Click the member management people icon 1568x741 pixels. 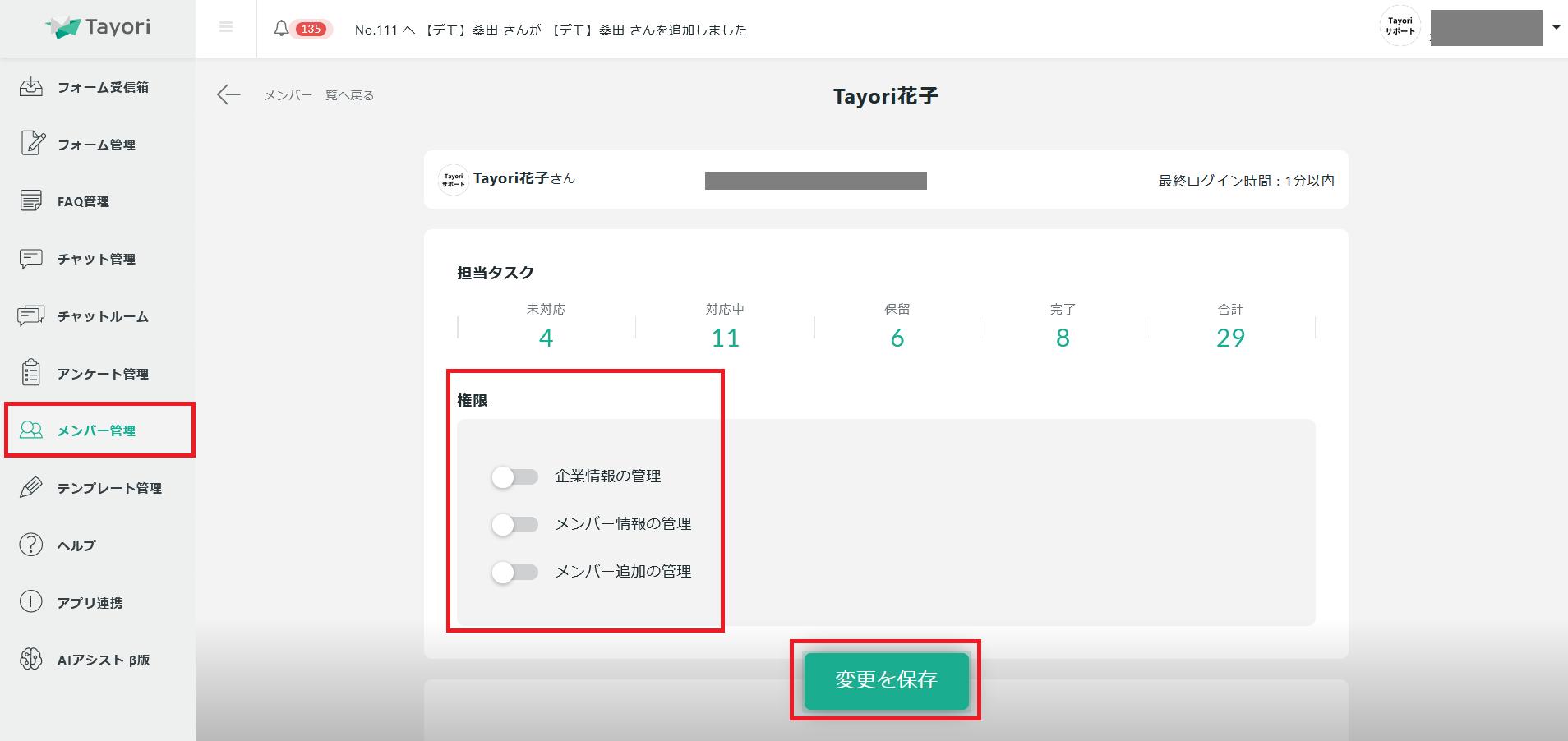click(31, 430)
